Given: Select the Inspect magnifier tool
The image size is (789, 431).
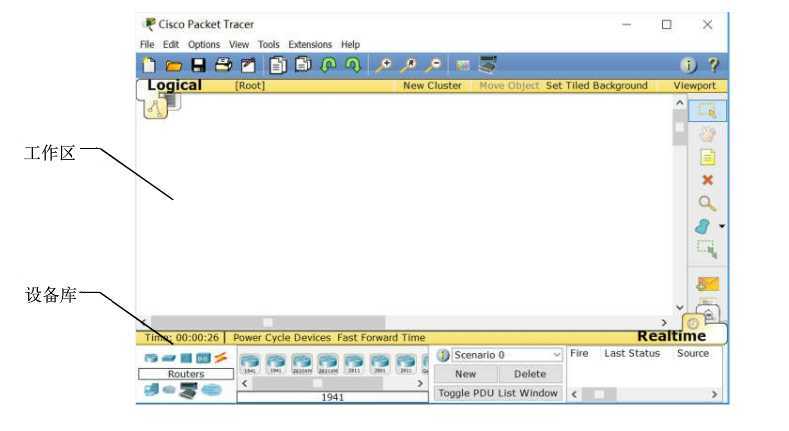Looking at the screenshot, I should pos(707,204).
